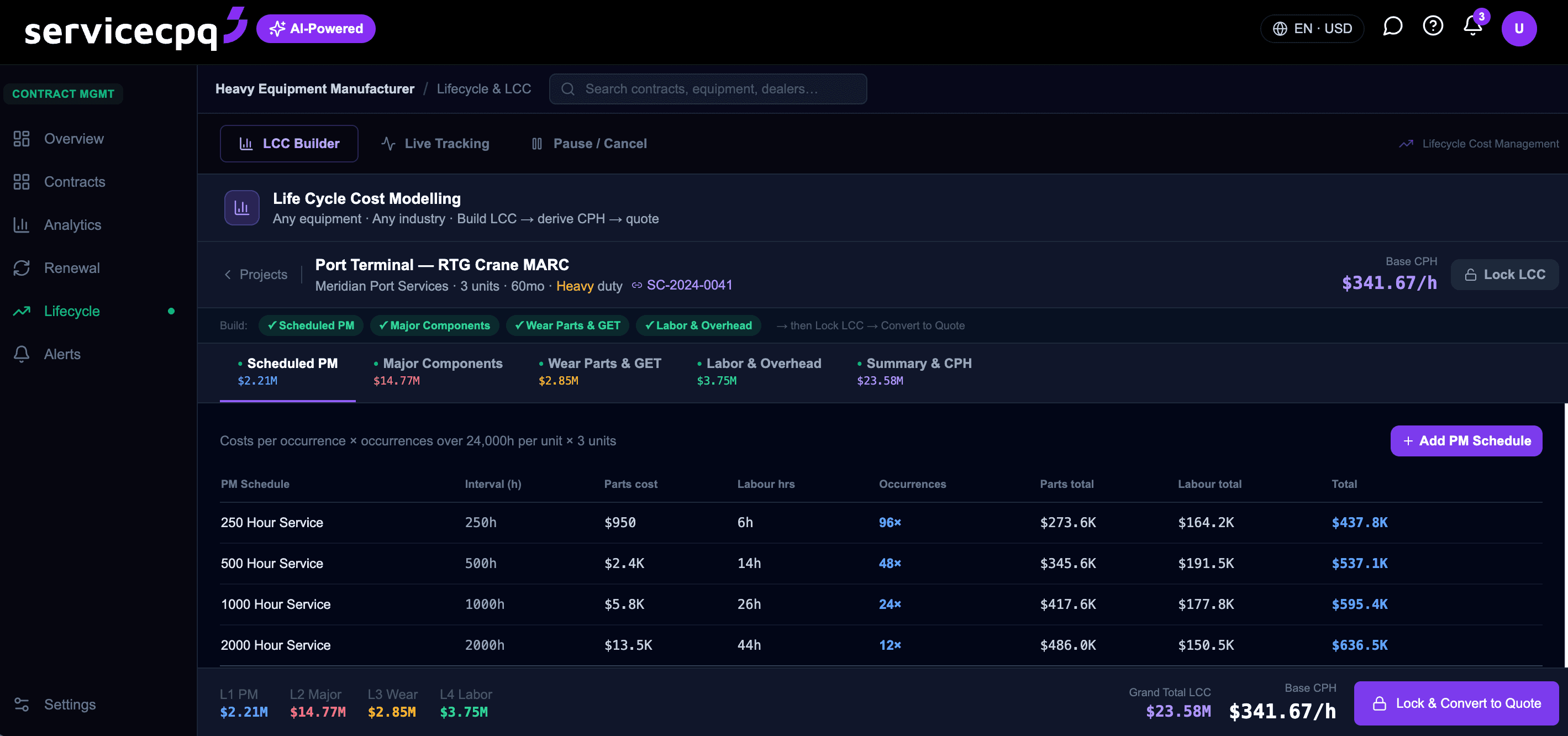This screenshot has width=1568, height=736.
Task: Switch to the Live Tracking tab
Action: (435, 144)
